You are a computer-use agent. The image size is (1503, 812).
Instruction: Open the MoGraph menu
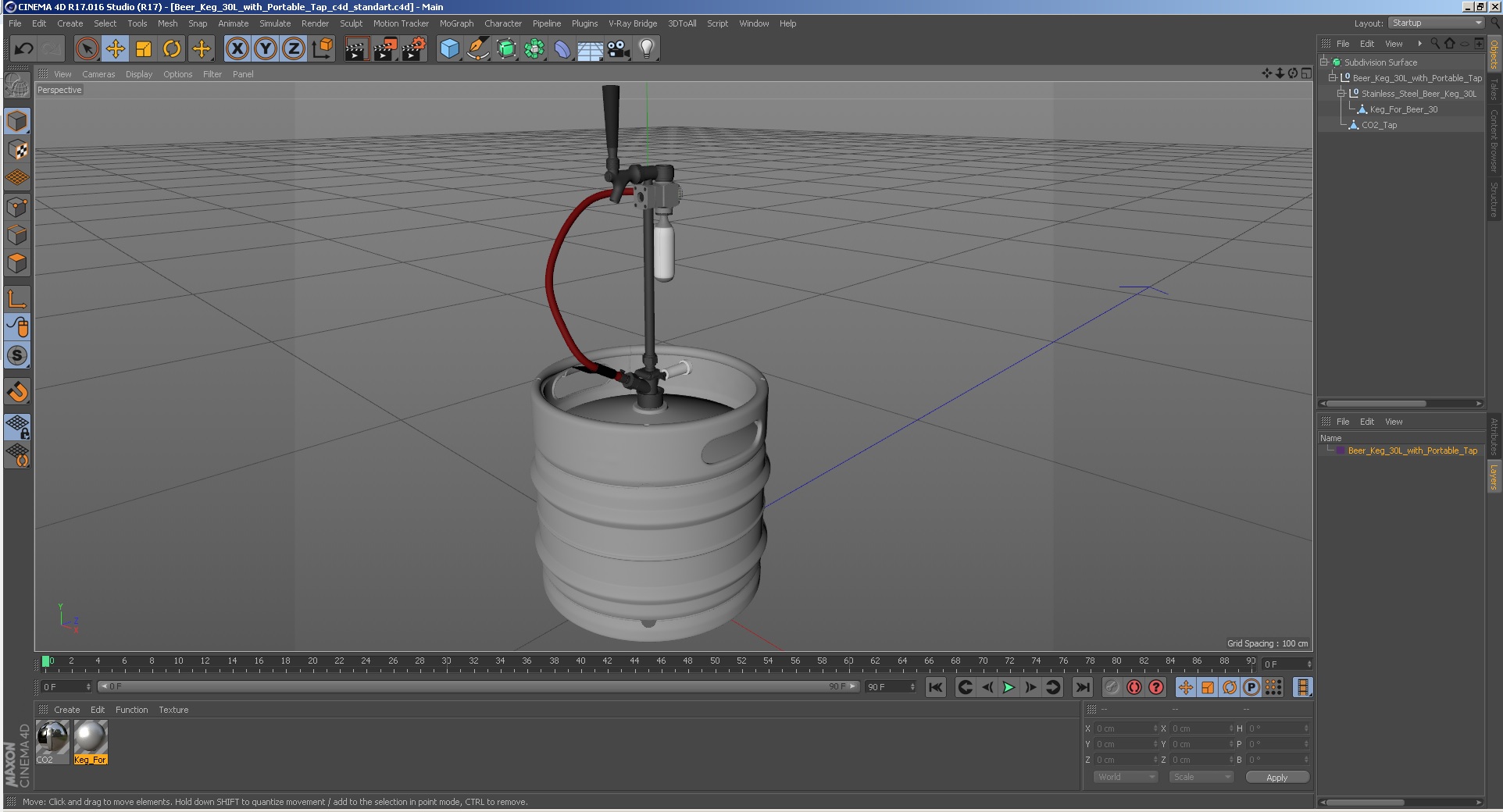[x=456, y=23]
